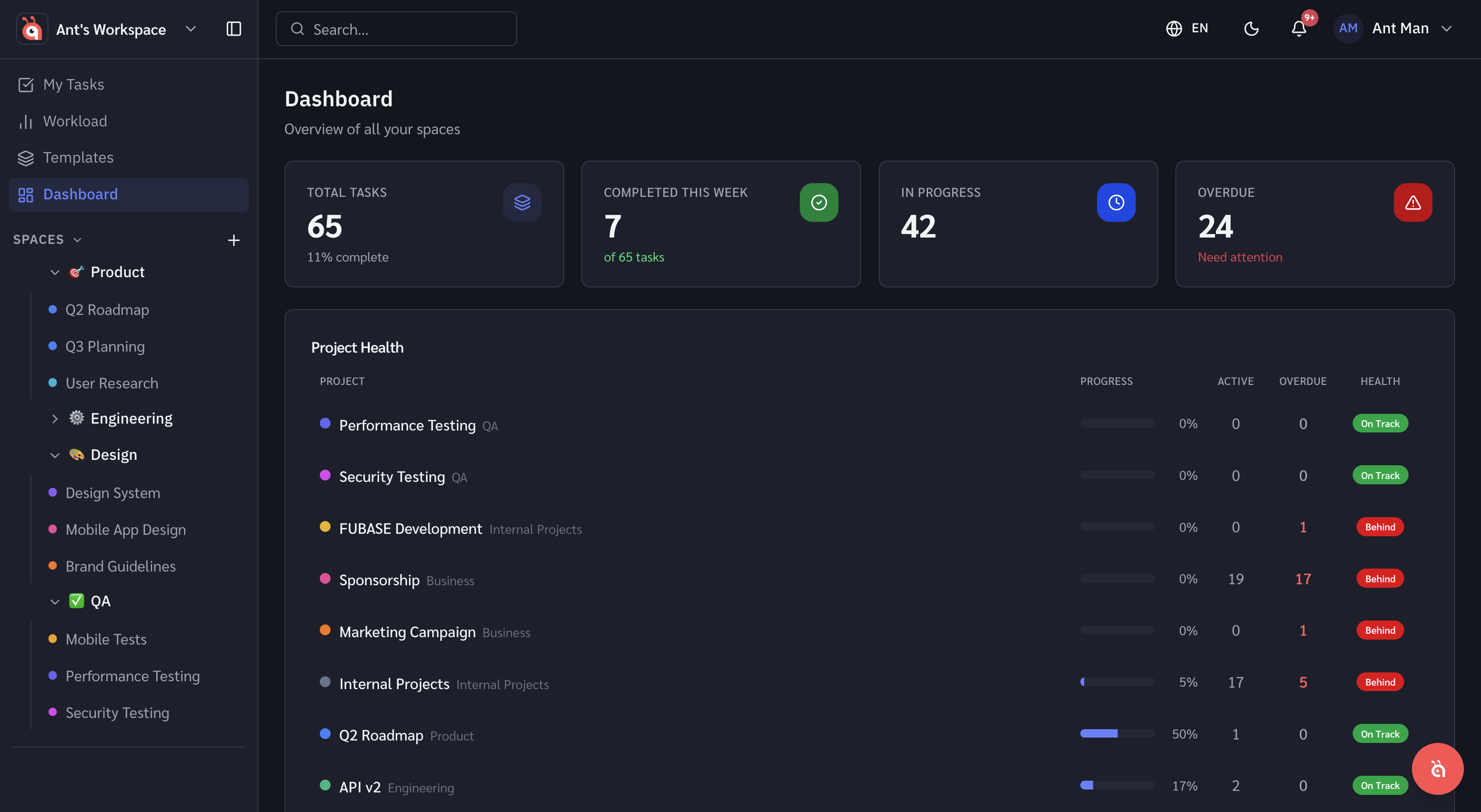
Task: Click the On Track badge for Security Testing
Action: tap(1380, 475)
